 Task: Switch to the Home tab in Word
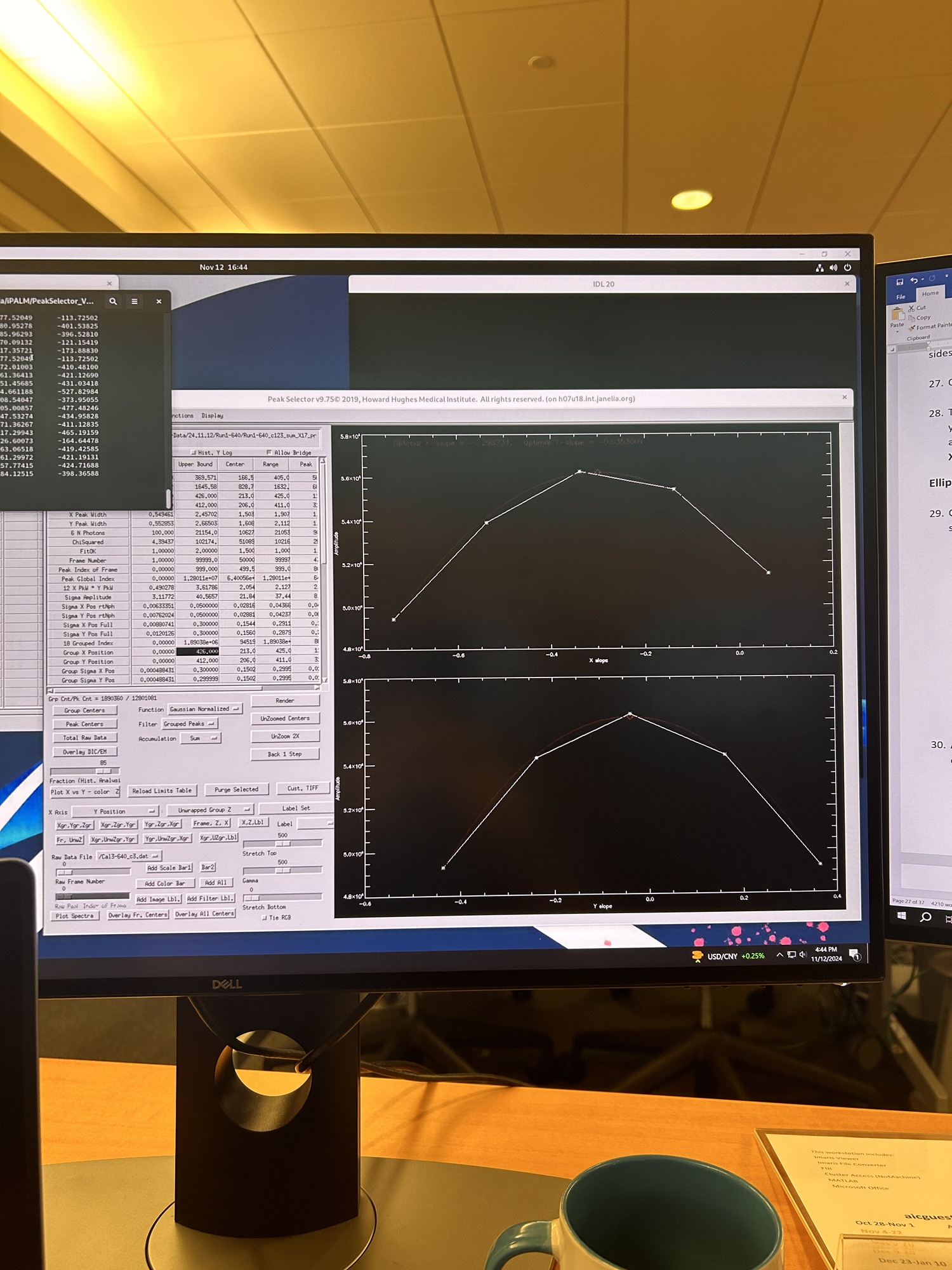[x=930, y=293]
